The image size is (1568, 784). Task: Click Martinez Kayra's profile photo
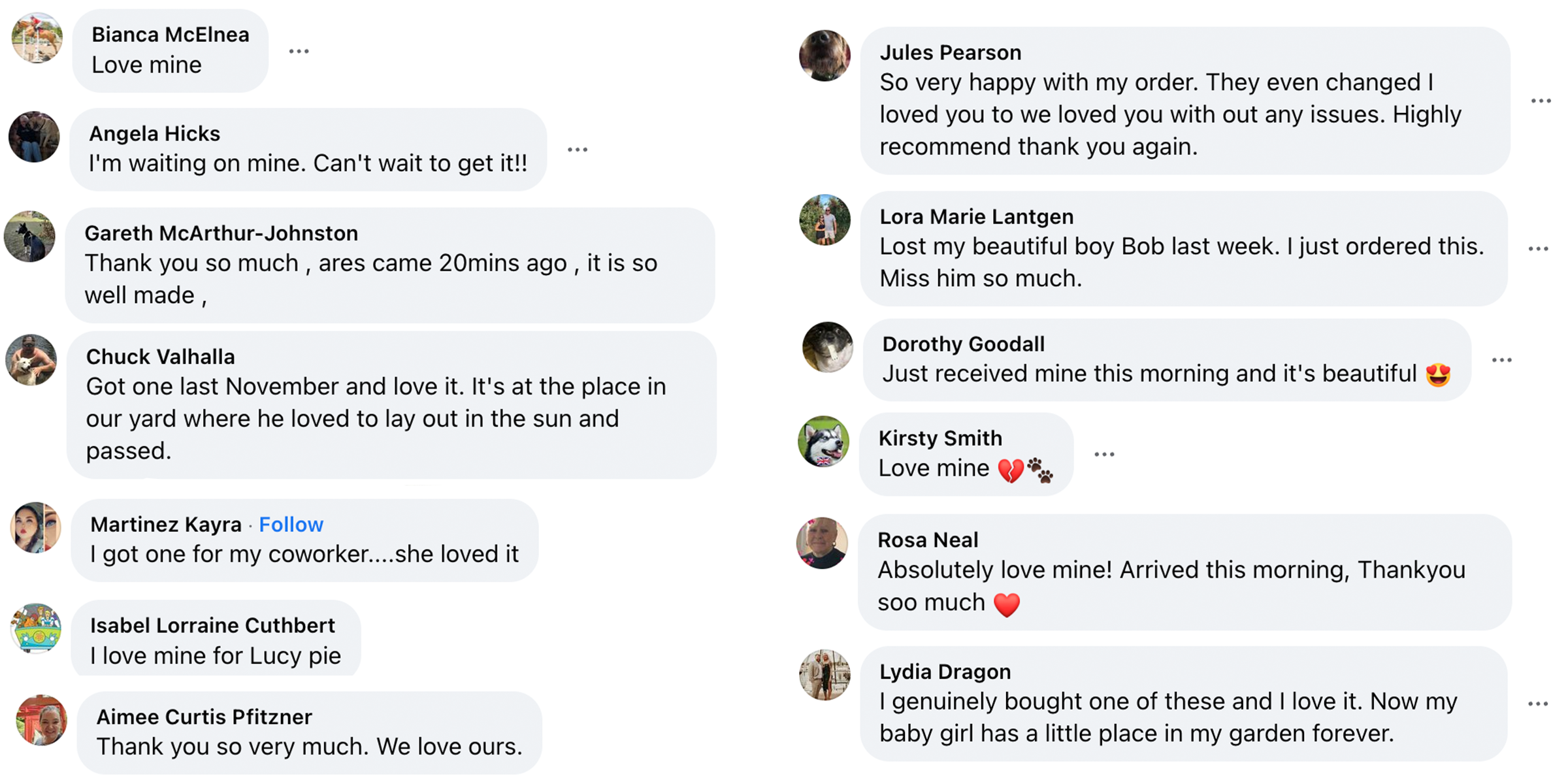tap(37, 527)
